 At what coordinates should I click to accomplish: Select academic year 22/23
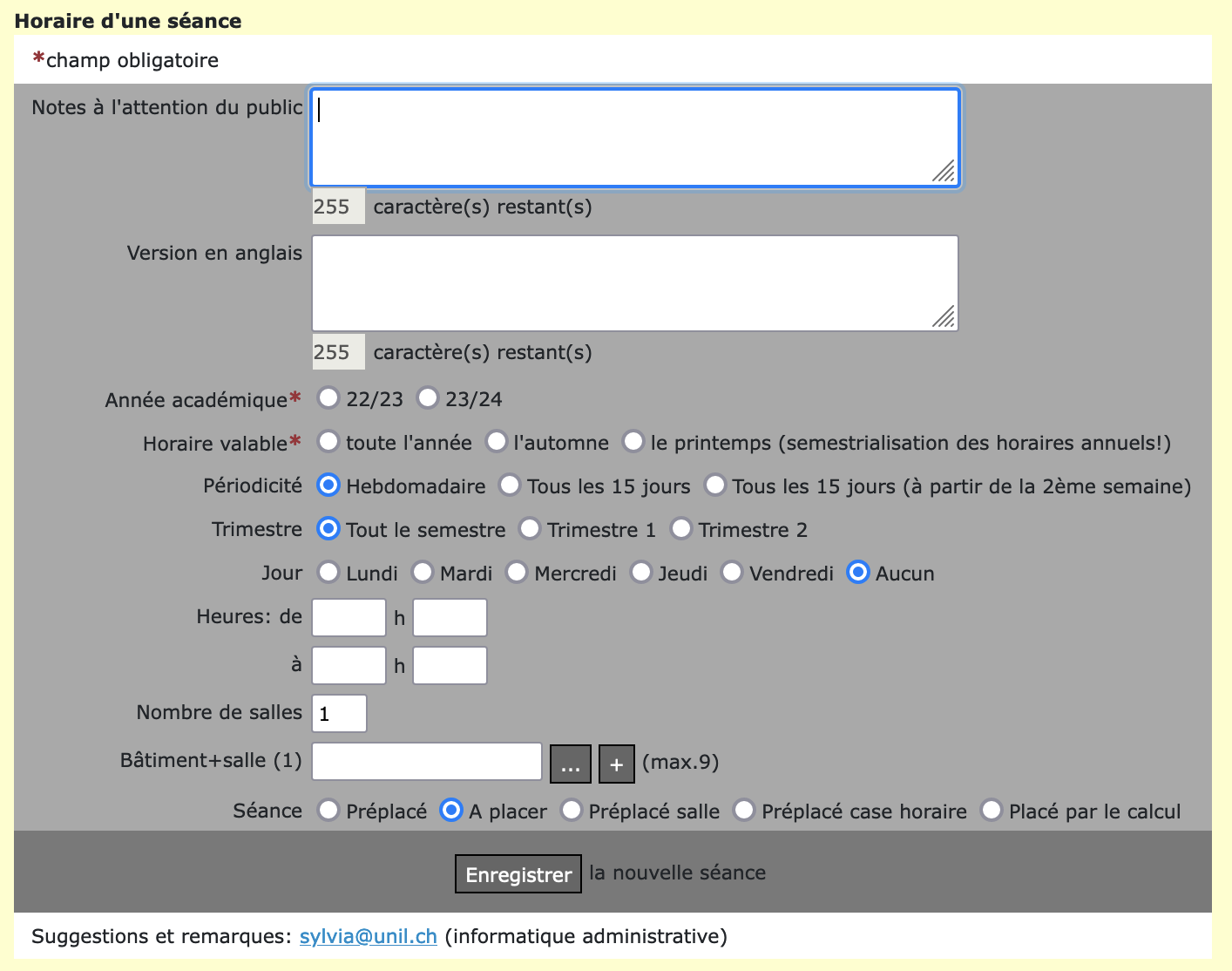pyautogui.click(x=328, y=398)
